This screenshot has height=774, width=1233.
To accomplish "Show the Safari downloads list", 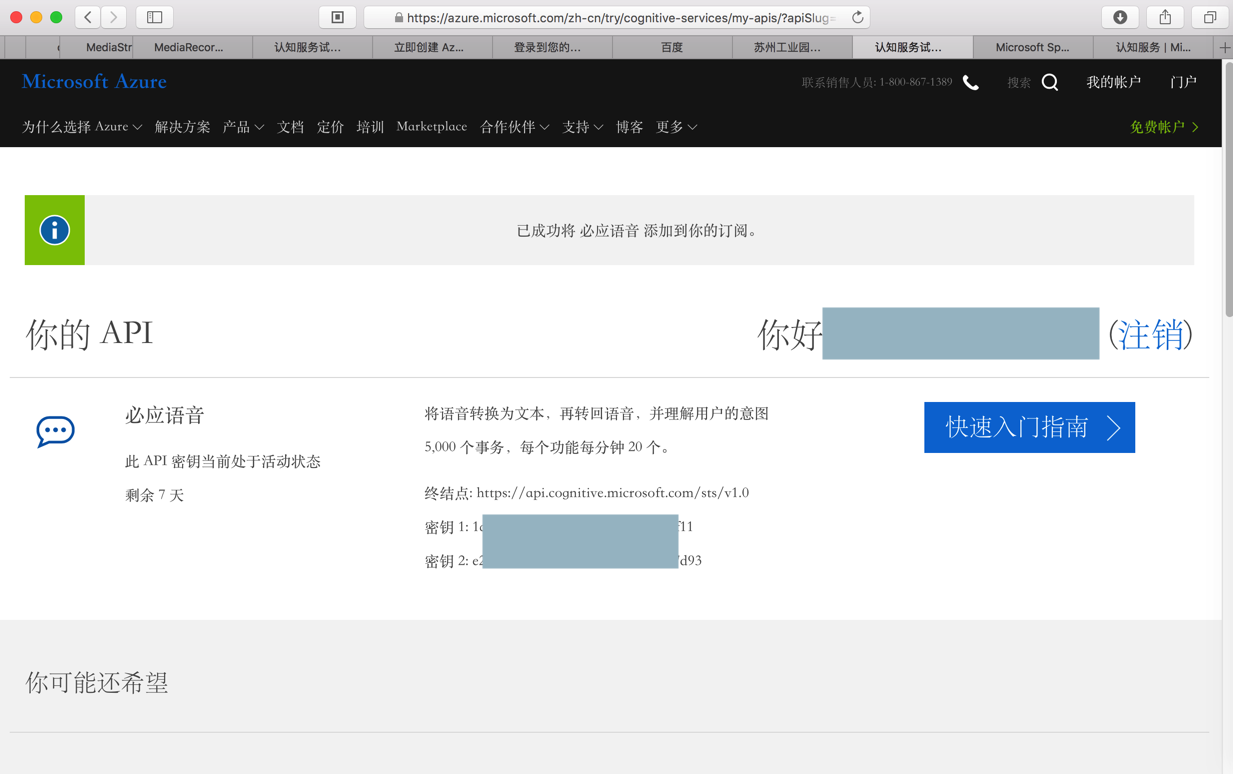I will (x=1120, y=17).
